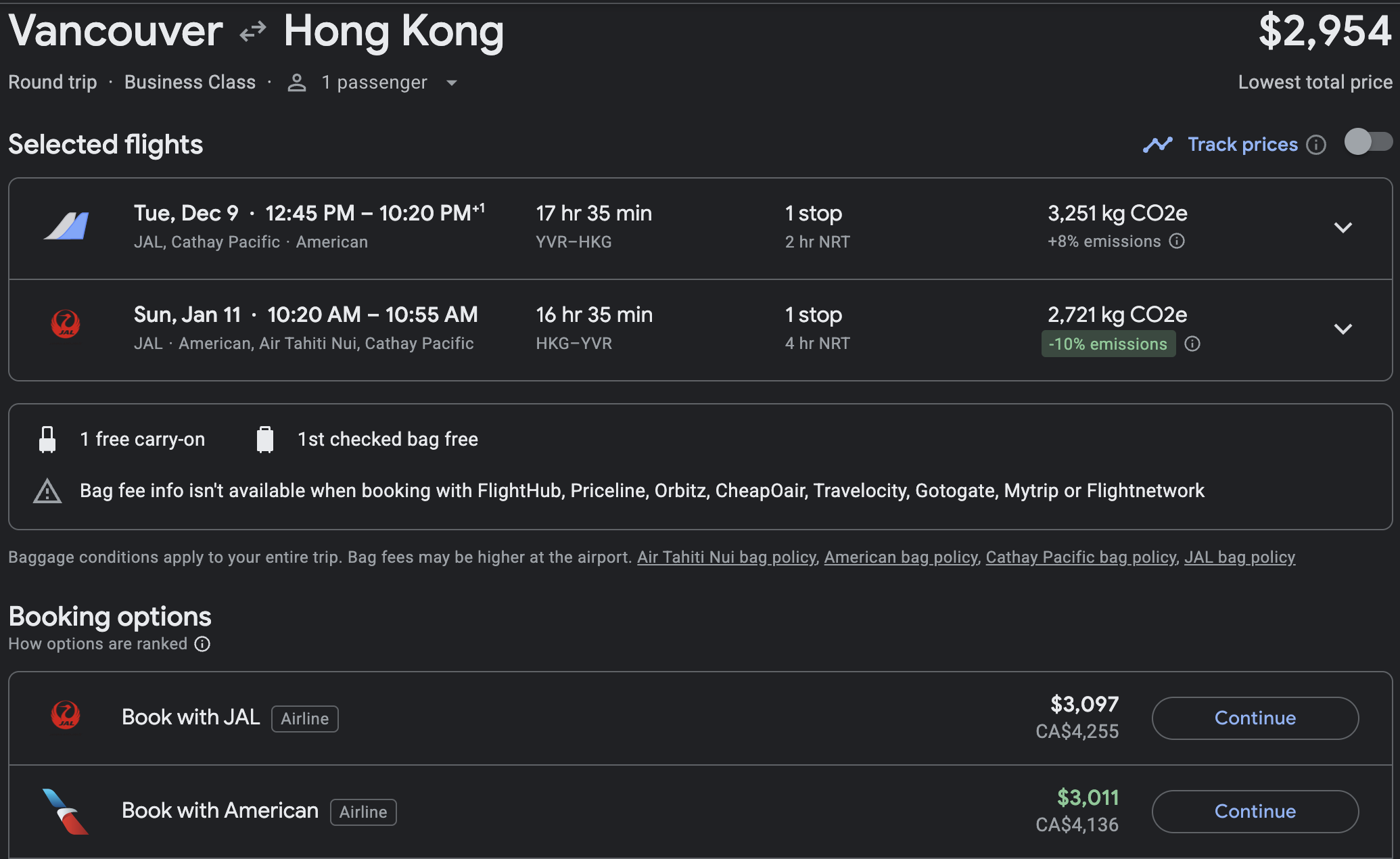The width and height of the screenshot is (1400, 859).
Task: Click the 17 hr 35 min duration
Action: (594, 214)
